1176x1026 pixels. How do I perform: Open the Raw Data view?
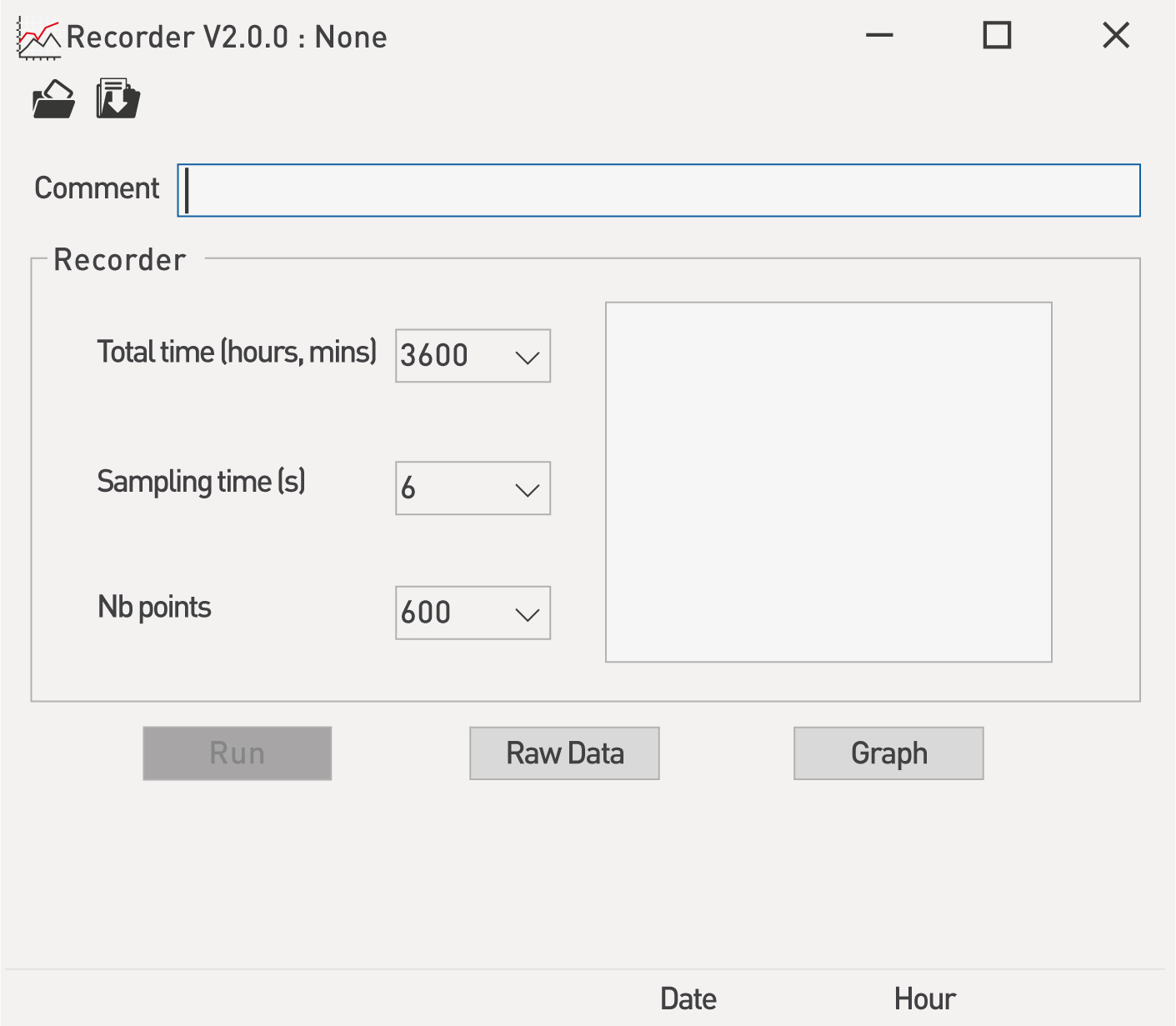click(x=564, y=753)
